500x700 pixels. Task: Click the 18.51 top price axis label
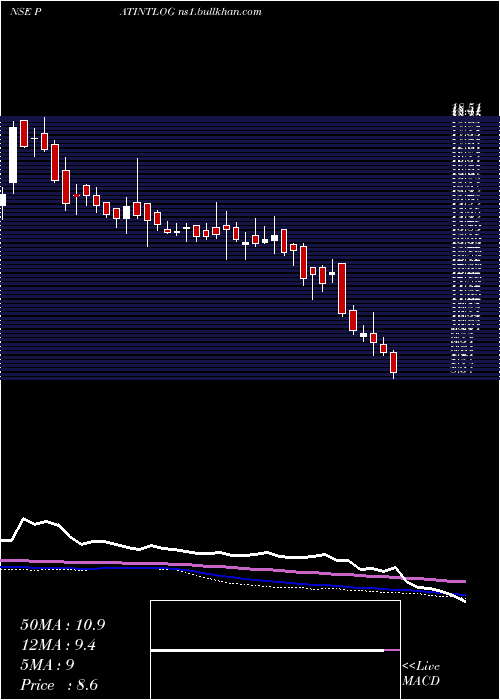click(x=467, y=109)
